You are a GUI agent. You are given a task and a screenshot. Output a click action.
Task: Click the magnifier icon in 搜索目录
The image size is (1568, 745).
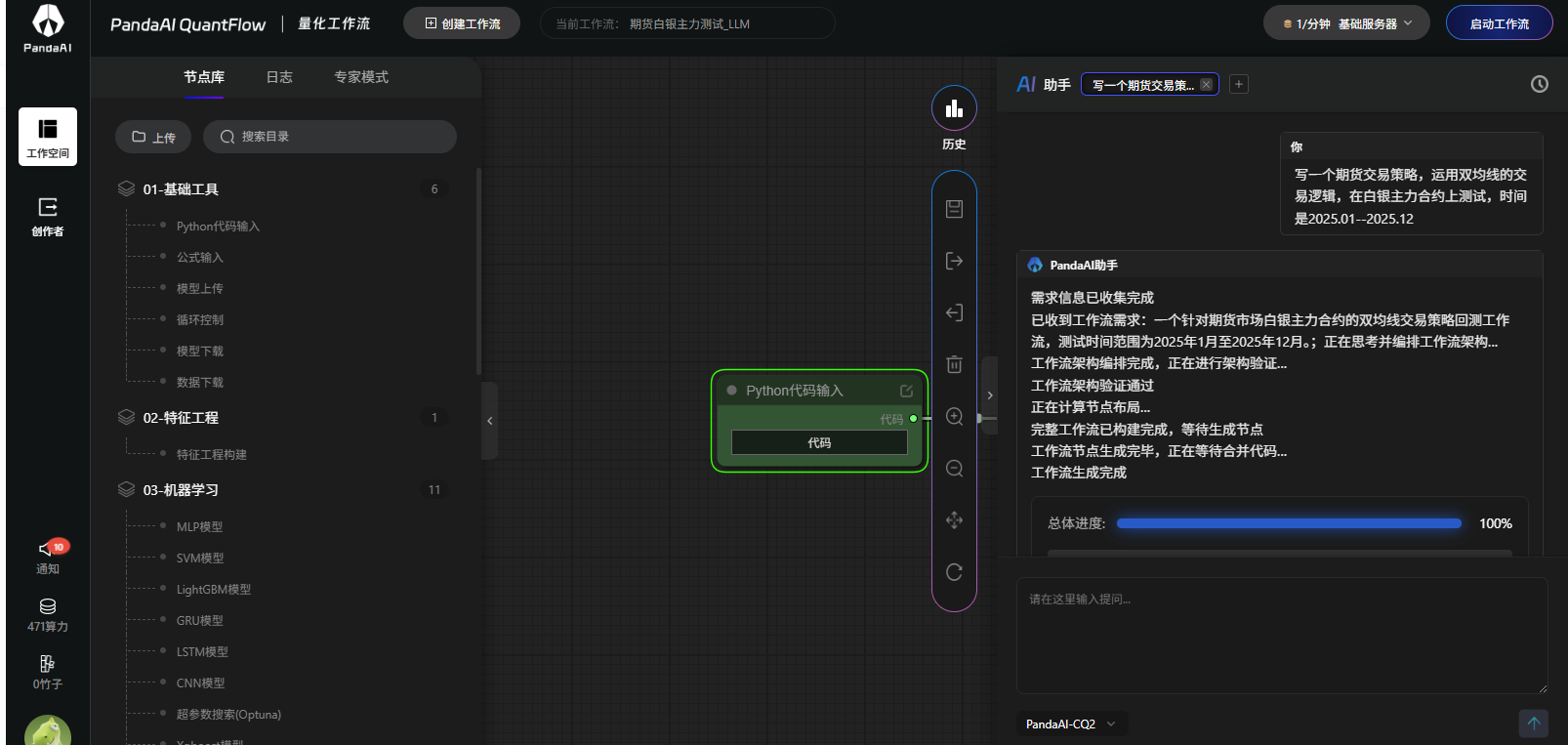[x=227, y=137]
